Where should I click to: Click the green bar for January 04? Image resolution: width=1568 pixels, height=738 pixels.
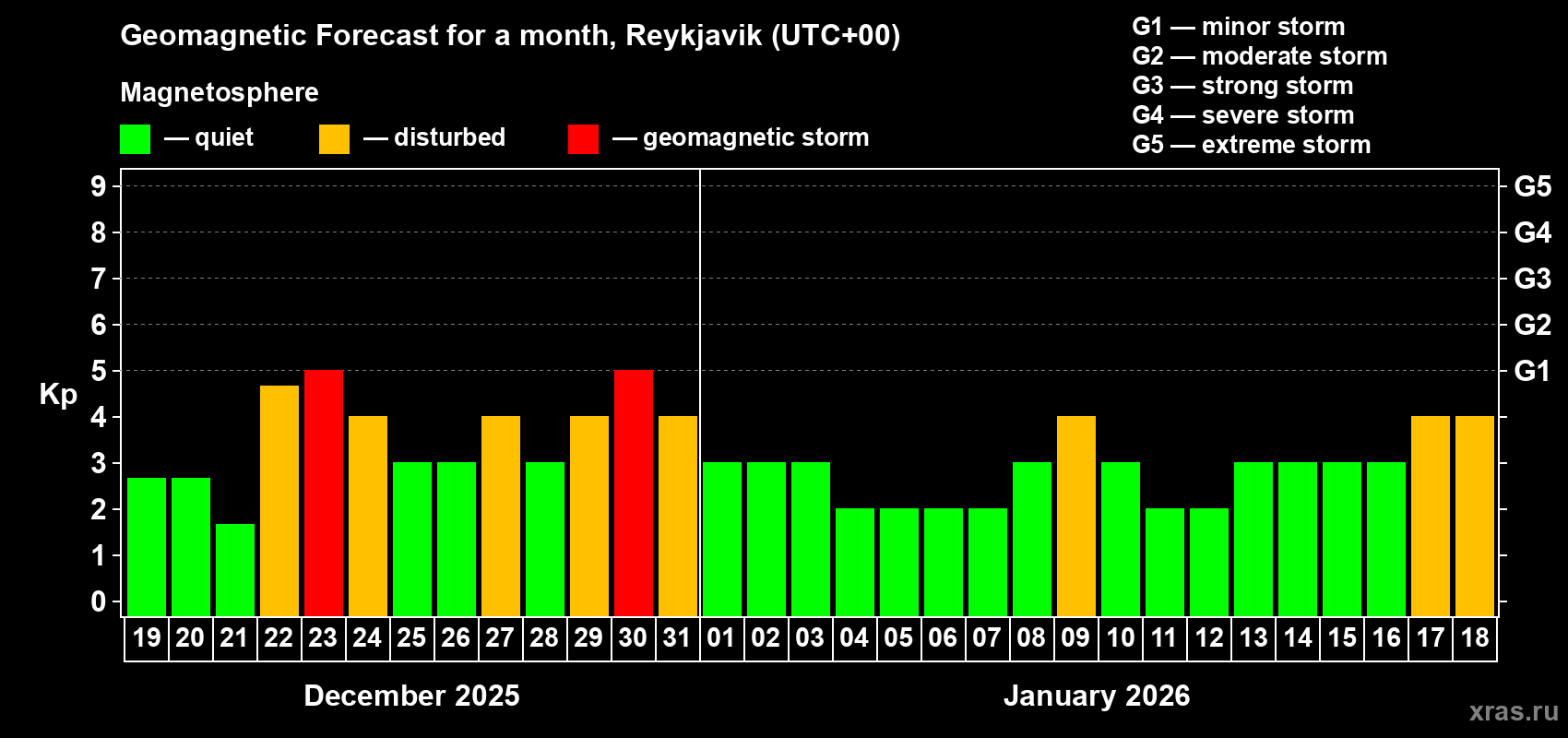coord(855,563)
